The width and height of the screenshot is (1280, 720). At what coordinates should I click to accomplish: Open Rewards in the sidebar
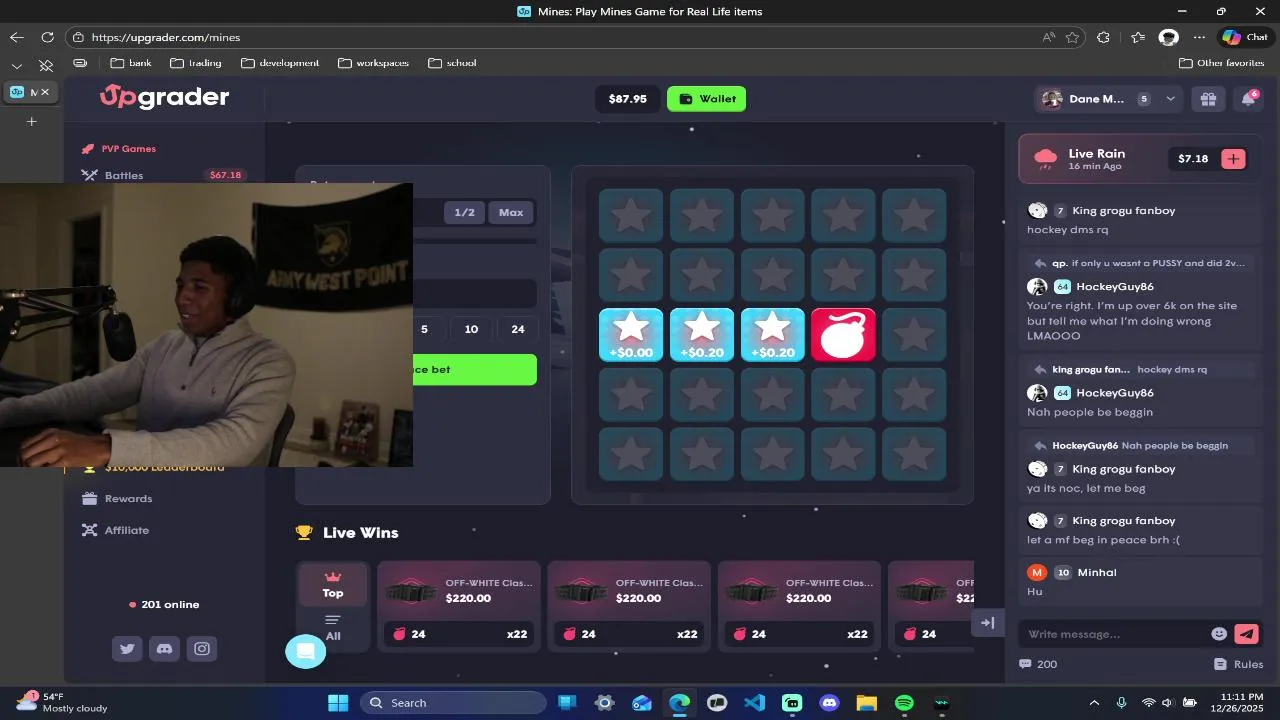click(x=117, y=498)
